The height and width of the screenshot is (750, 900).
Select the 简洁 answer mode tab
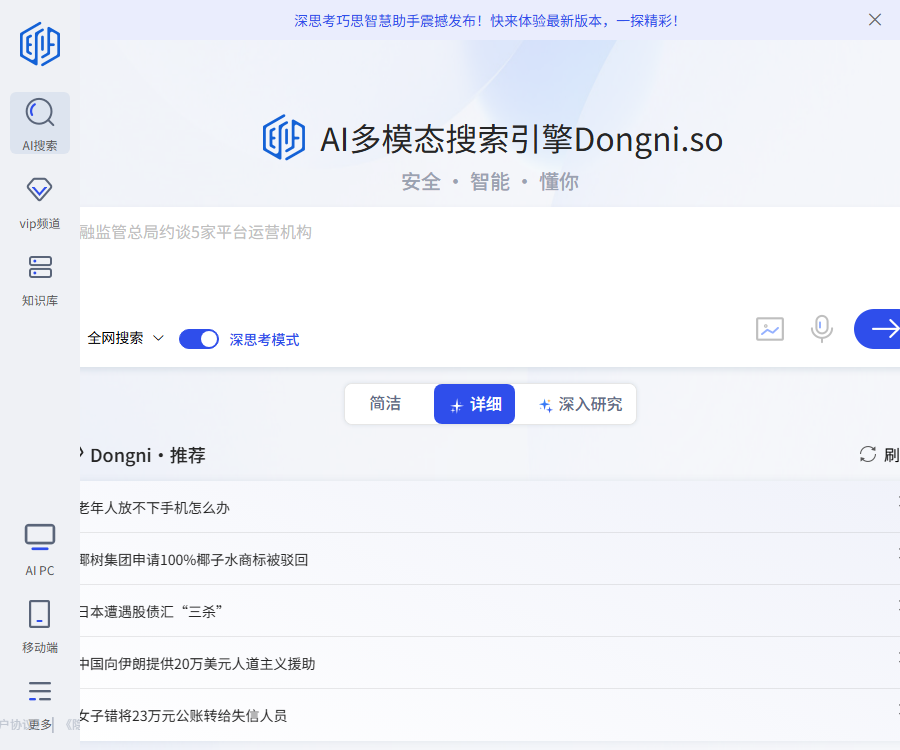point(385,403)
